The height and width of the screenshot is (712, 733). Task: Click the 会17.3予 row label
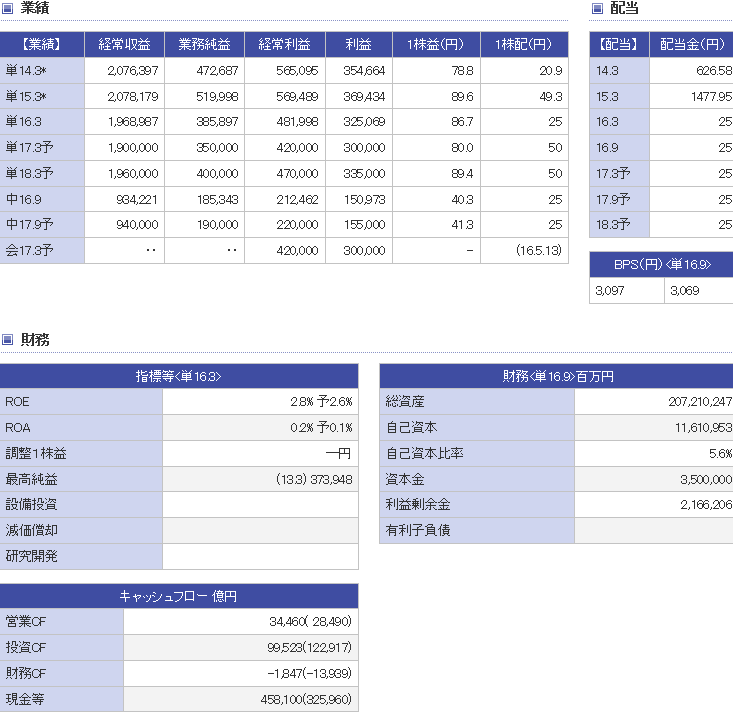[x=42, y=251]
